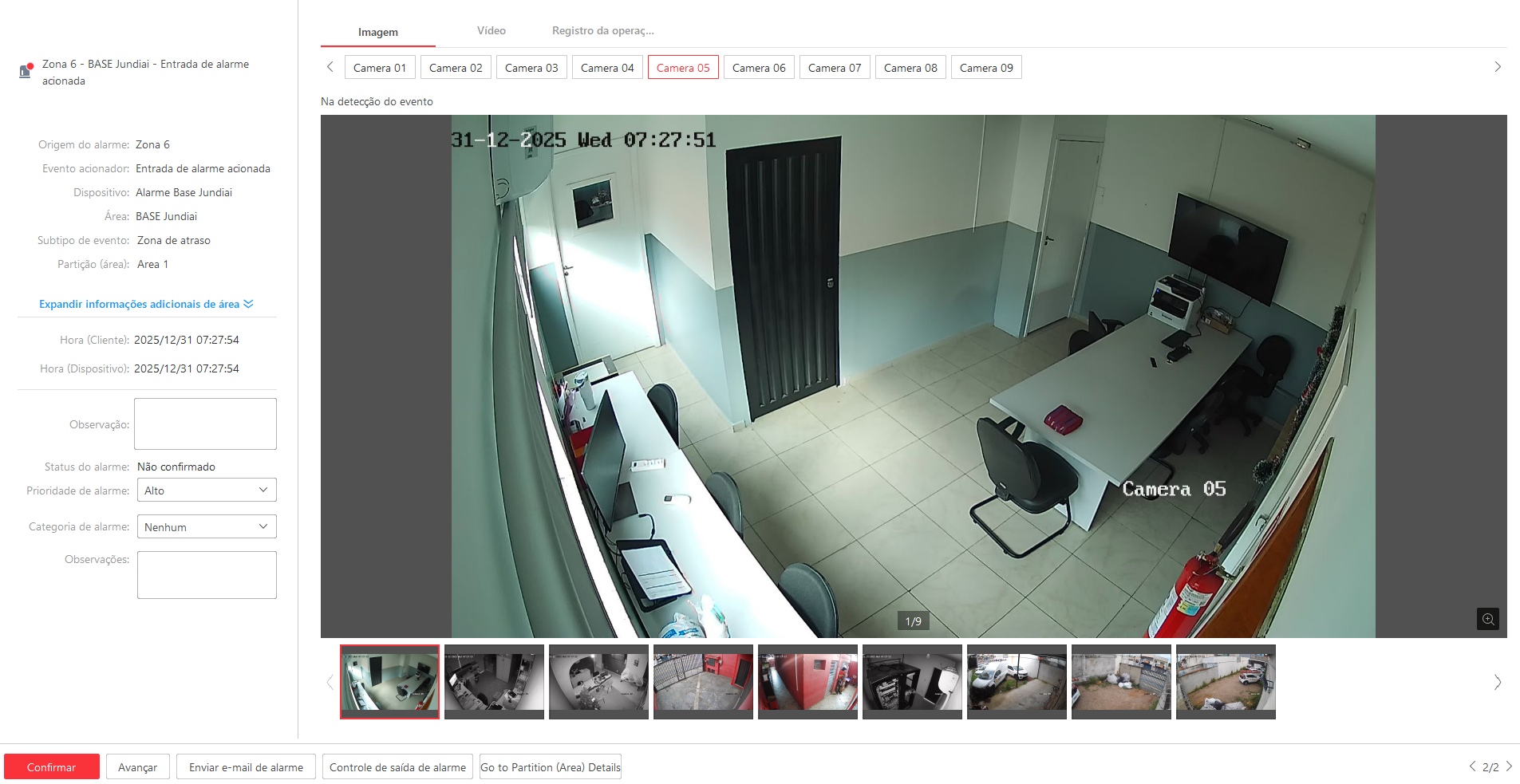Expand additional area information
This screenshot has height=784, width=1520.
146,304
